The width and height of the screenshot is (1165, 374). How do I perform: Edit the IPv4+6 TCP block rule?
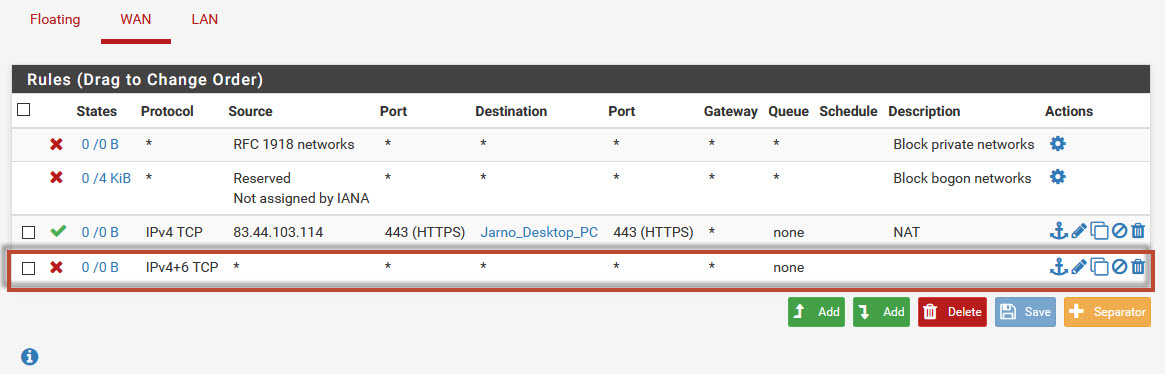pyautogui.click(x=1080, y=266)
